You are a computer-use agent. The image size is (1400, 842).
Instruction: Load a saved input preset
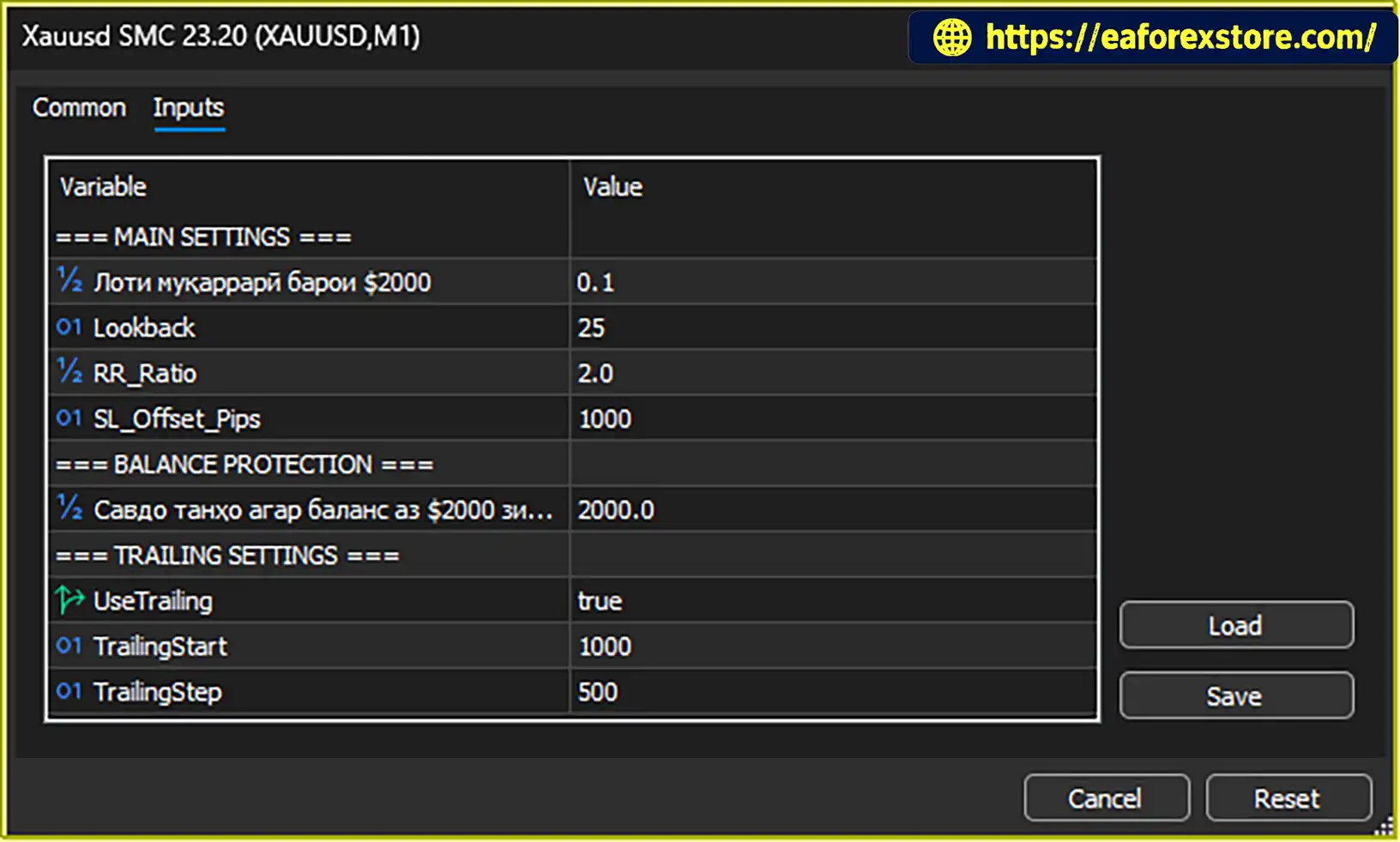(x=1236, y=625)
